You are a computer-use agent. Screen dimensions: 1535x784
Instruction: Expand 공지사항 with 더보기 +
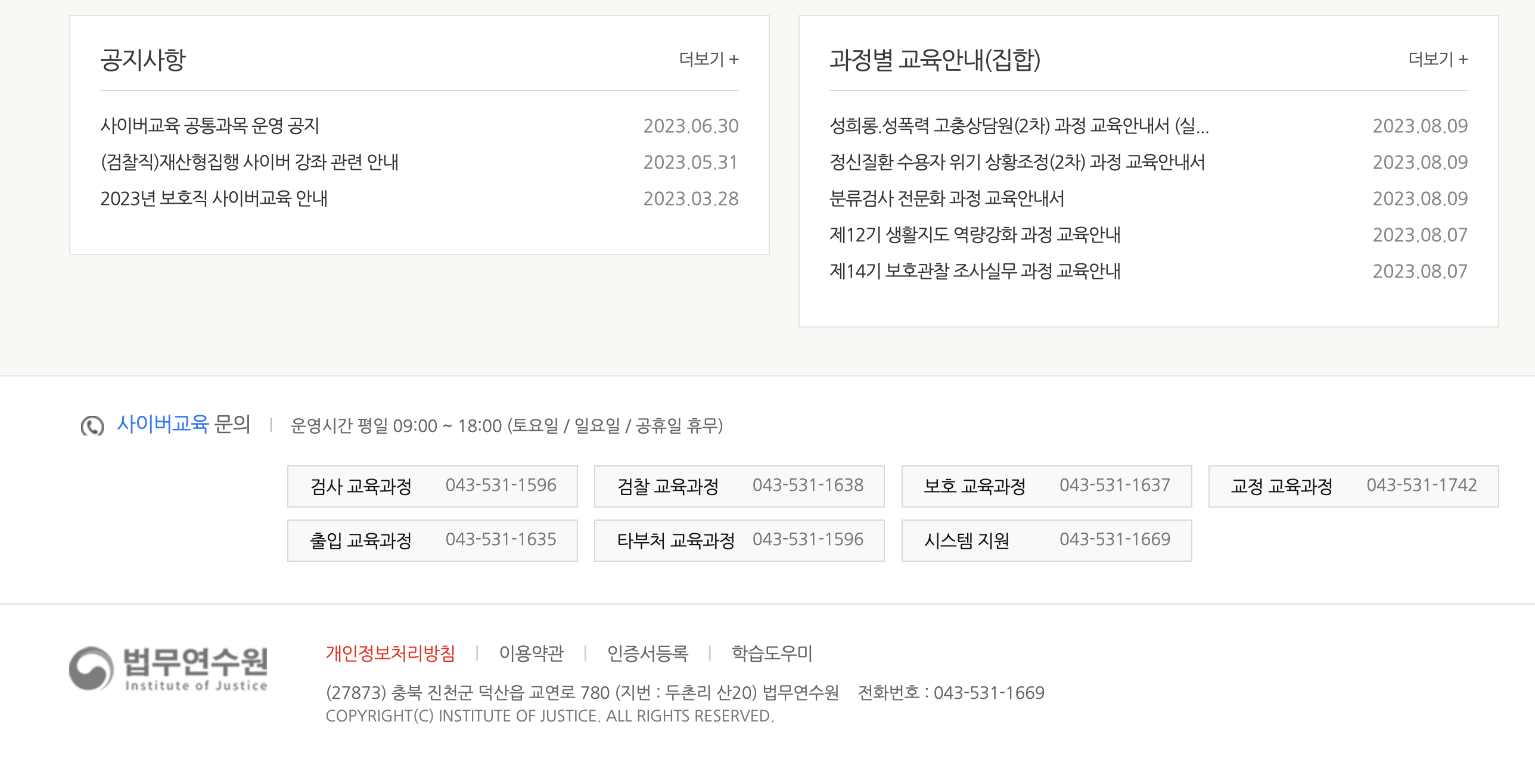click(x=709, y=59)
